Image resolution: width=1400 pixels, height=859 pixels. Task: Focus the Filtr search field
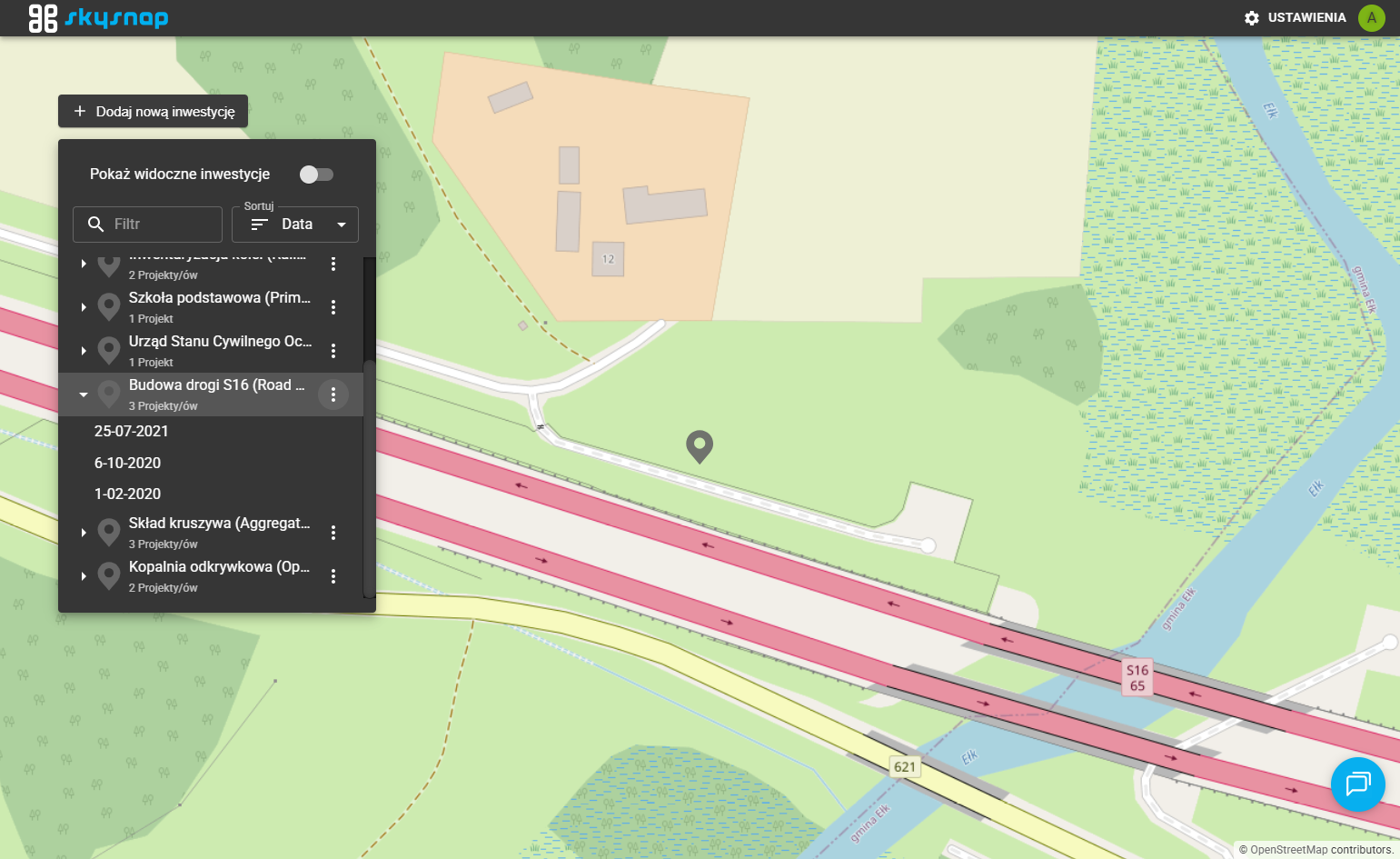(x=147, y=224)
